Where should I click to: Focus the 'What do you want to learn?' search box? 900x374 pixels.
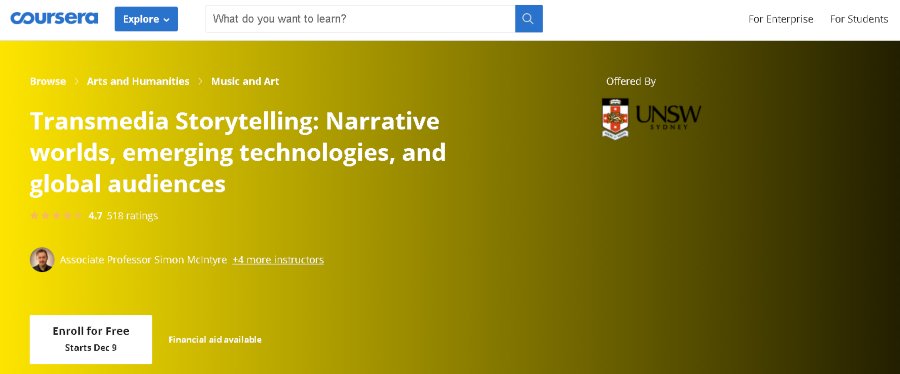point(360,19)
